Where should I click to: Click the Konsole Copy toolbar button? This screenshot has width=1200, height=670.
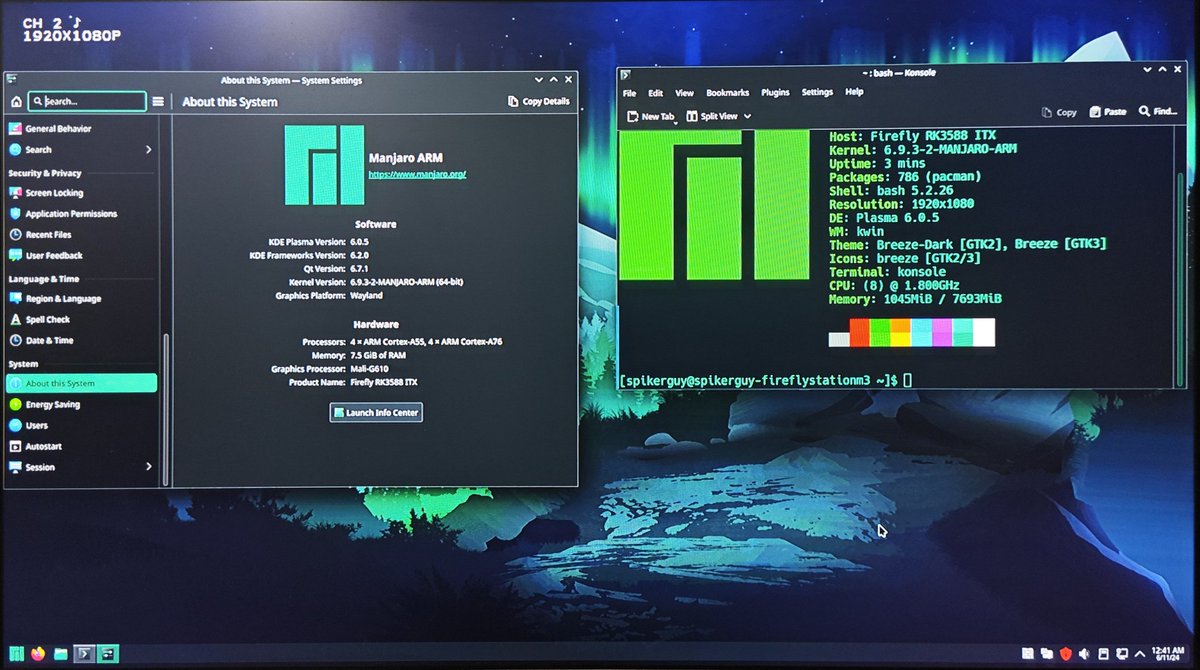[1059, 112]
